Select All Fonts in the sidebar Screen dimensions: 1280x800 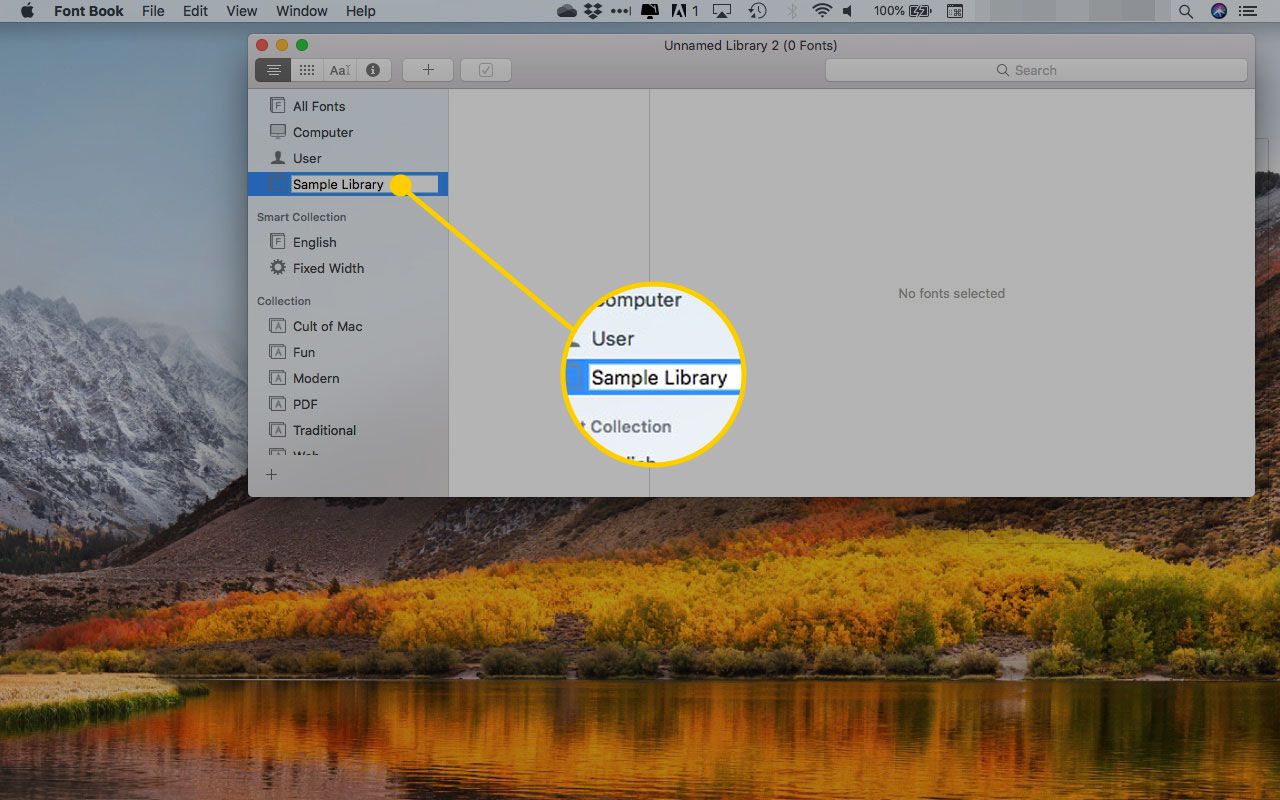(348, 106)
